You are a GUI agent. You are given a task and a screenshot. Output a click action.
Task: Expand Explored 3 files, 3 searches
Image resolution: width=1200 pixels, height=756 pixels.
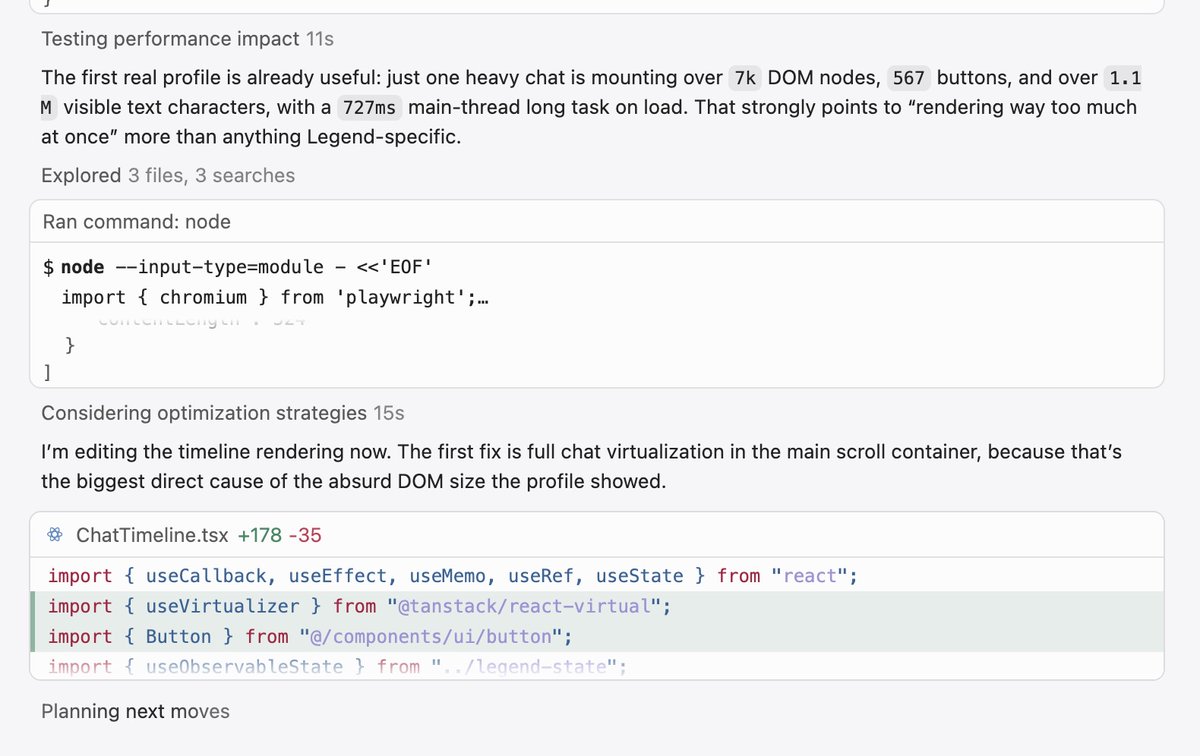point(168,175)
